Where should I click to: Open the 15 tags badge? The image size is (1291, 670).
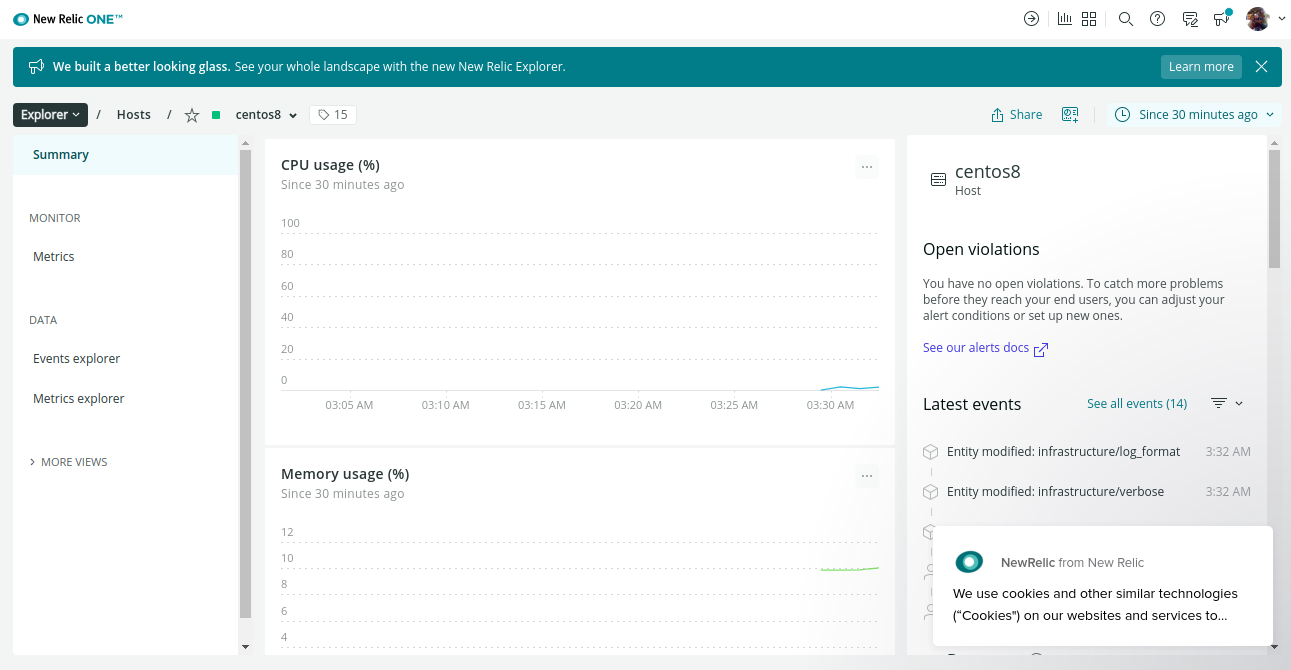pos(333,115)
